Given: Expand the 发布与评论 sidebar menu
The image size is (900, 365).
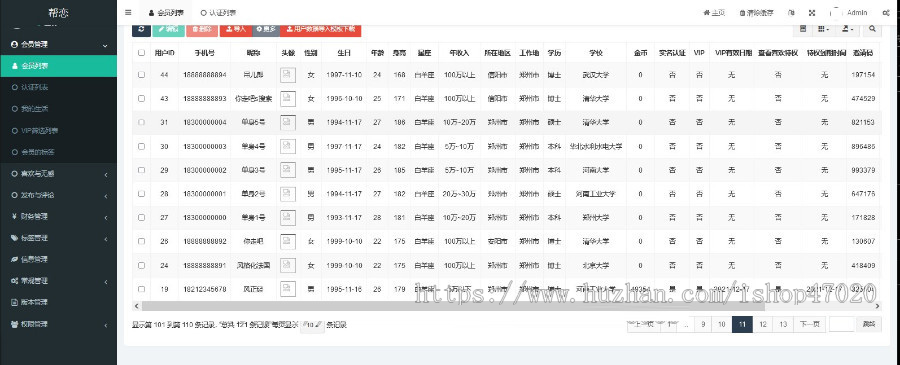Looking at the screenshot, I should pos(58,195).
